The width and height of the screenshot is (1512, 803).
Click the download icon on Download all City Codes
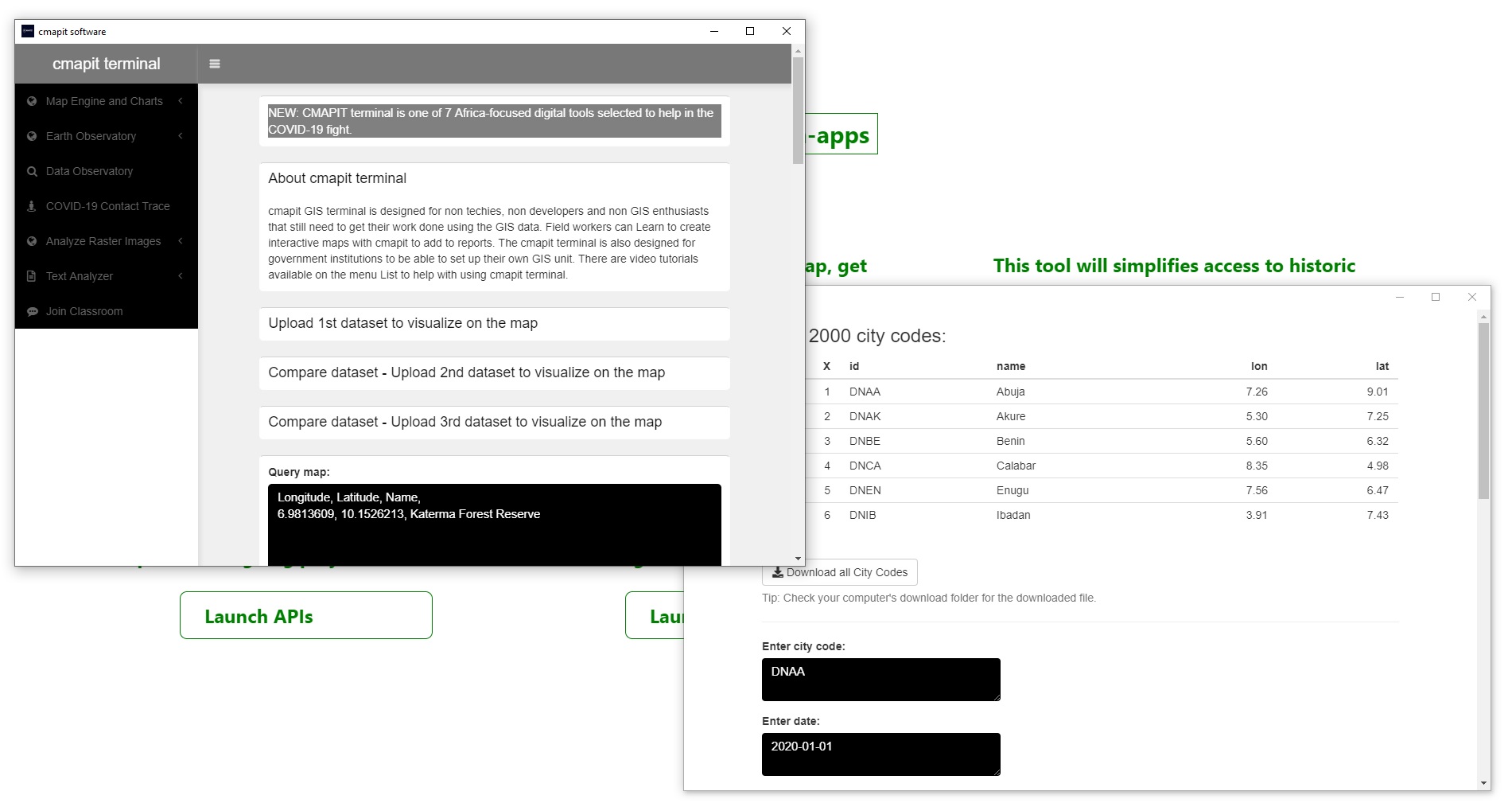pos(777,572)
